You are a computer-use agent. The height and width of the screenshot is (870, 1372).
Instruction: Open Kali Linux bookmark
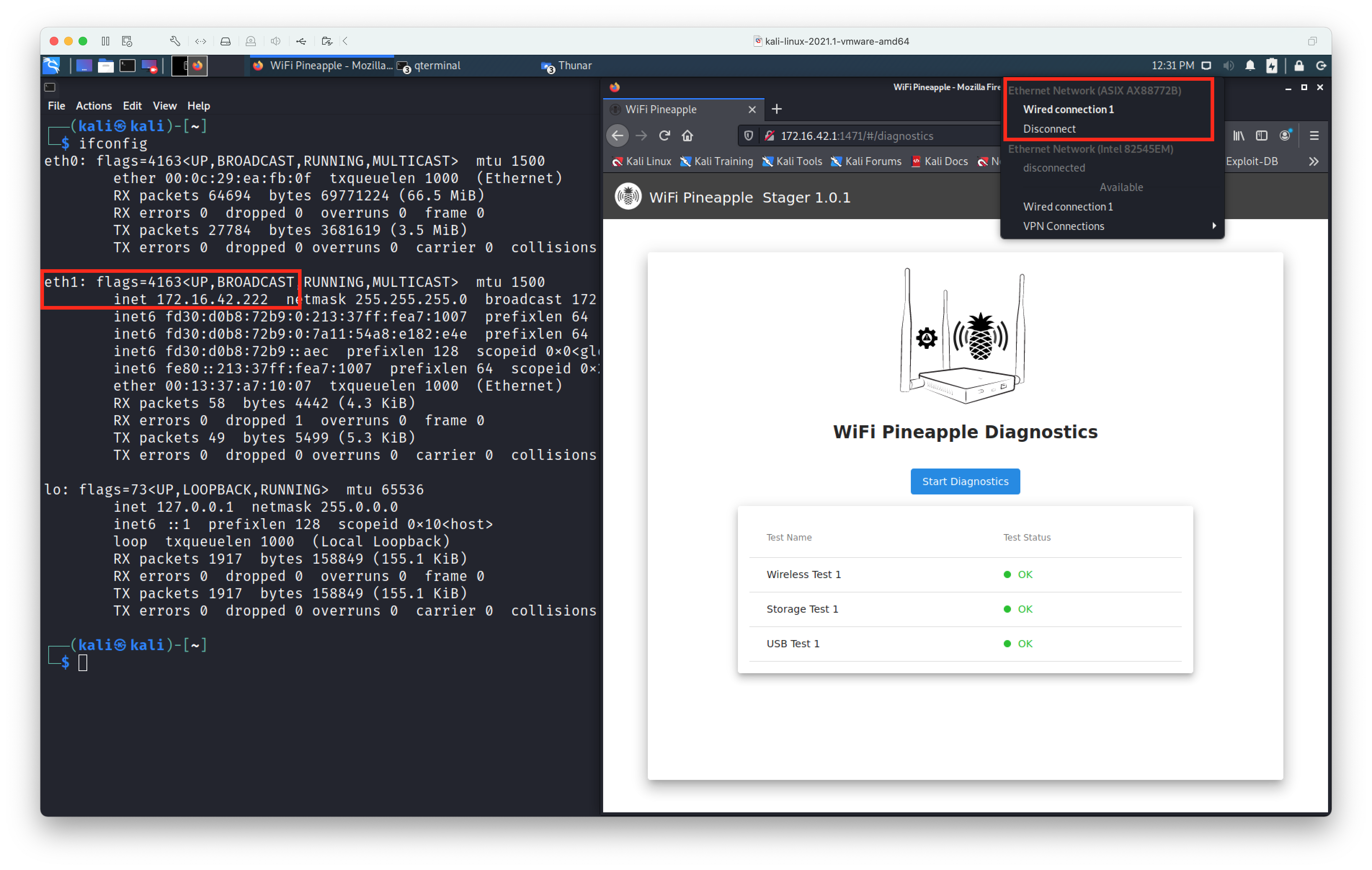click(642, 161)
